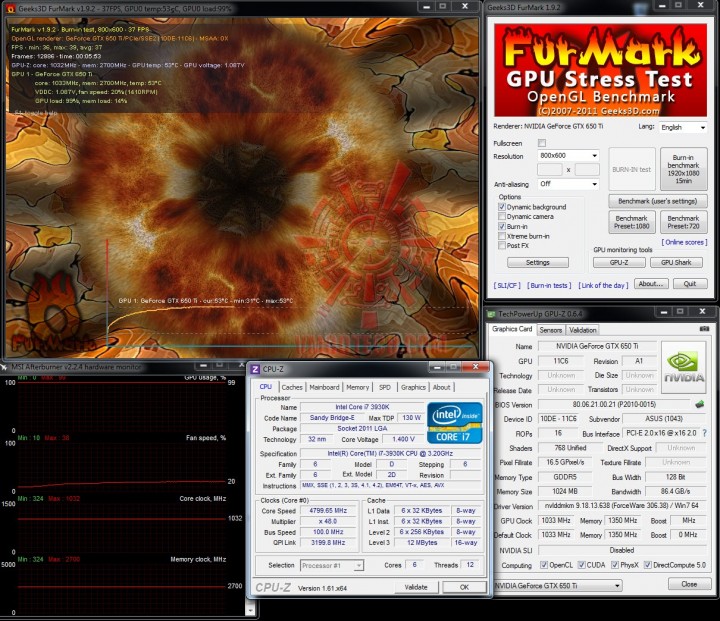This screenshot has width=720, height=621.
Task: Select the About tab in CPU-Z
Action: (442, 387)
